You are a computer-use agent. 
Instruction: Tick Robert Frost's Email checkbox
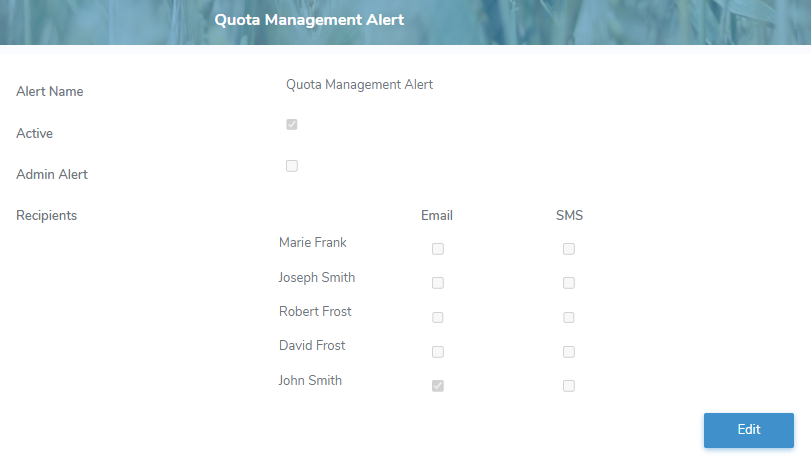(437, 318)
